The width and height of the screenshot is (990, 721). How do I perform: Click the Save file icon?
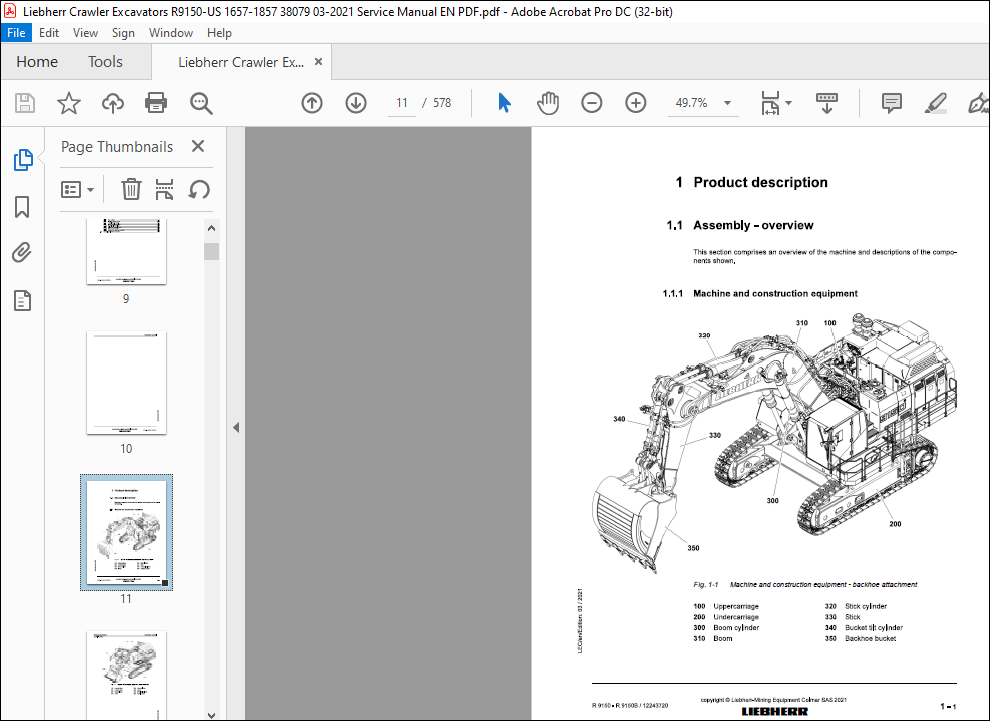pos(25,103)
